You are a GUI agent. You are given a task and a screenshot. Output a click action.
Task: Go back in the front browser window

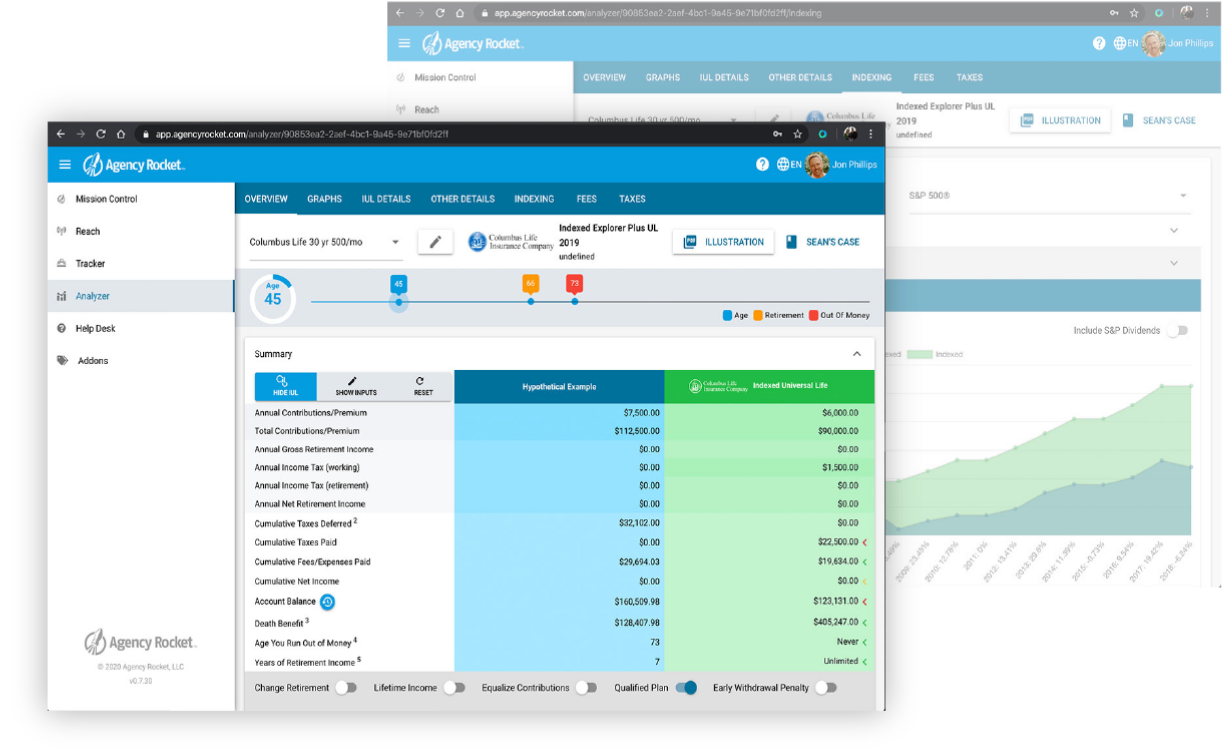[x=61, y=134]
